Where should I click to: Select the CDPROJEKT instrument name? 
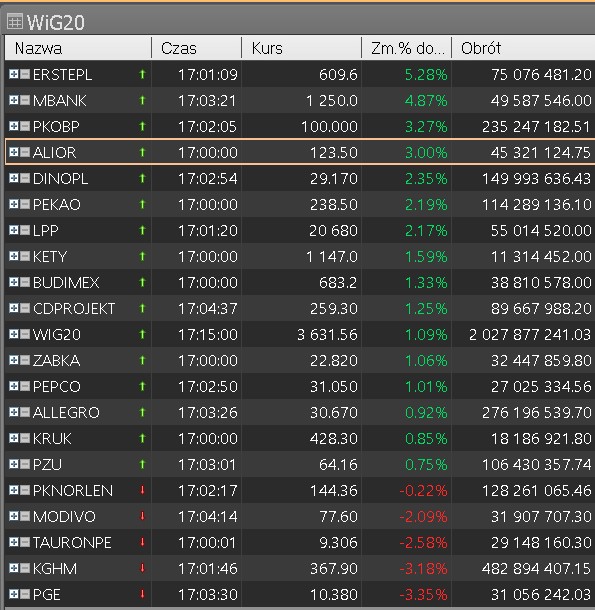[74, 309]
